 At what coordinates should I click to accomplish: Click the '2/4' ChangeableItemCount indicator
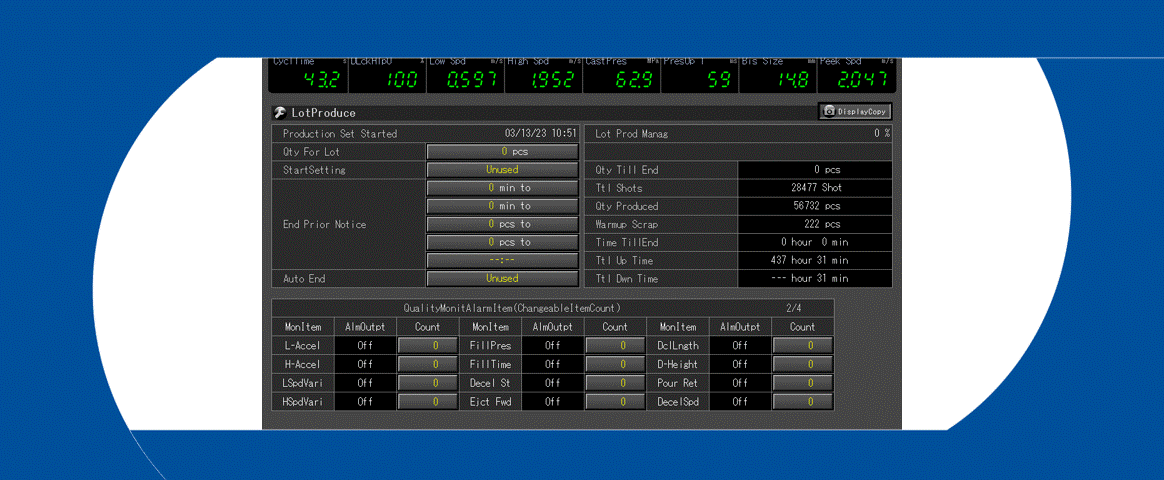tap(794, 307)
